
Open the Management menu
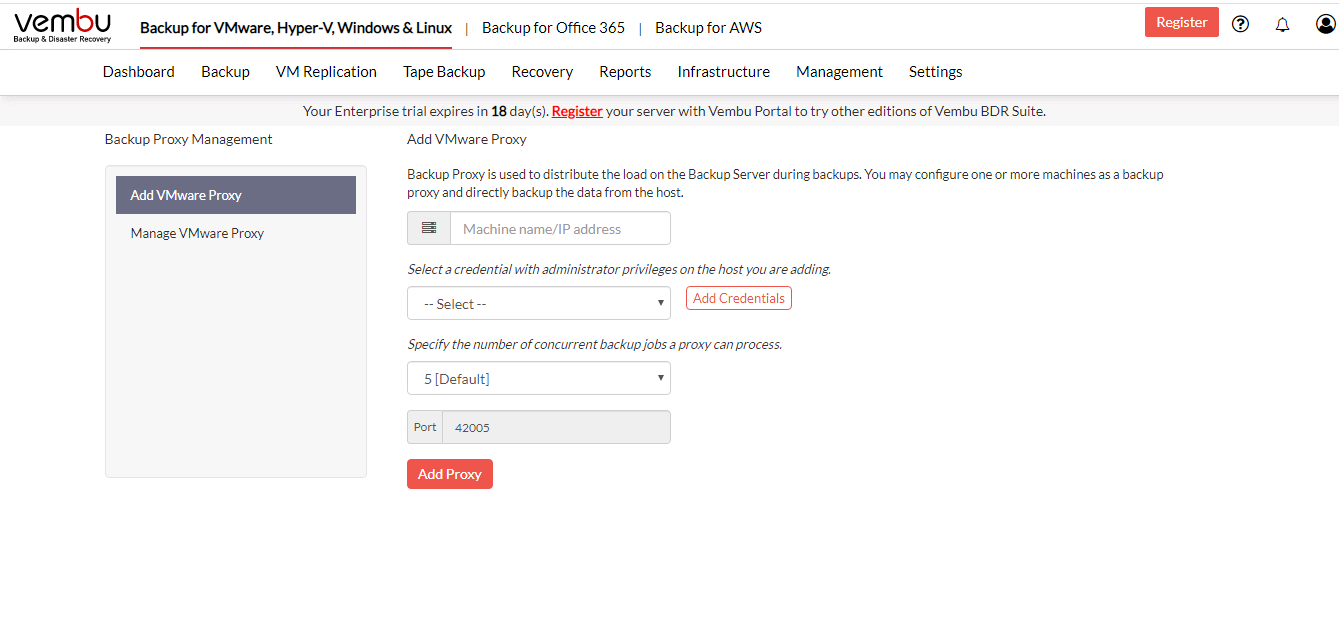839,72
